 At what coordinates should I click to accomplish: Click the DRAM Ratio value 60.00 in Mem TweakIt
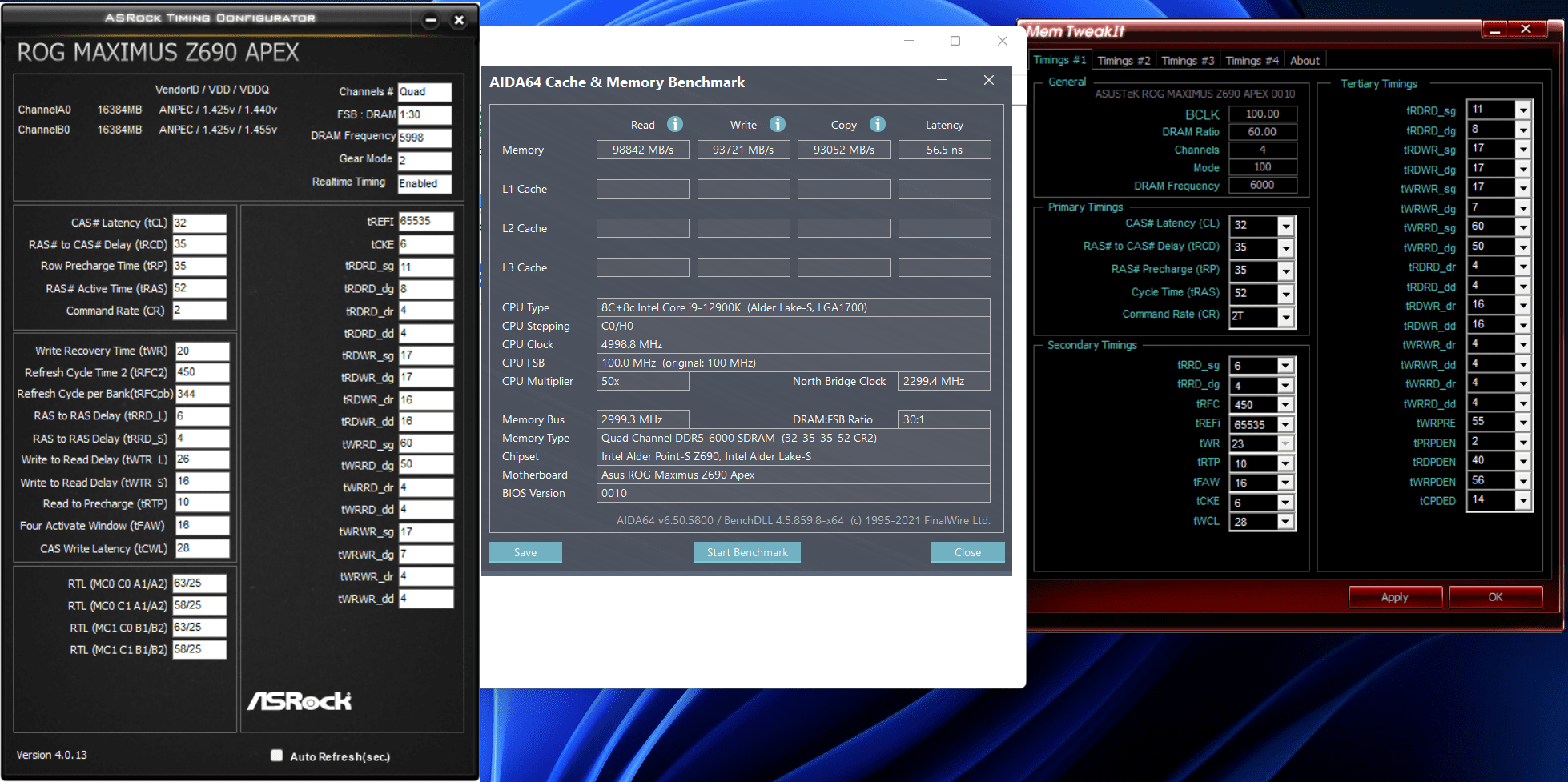pyautogui.click(x=1263, y=132)
